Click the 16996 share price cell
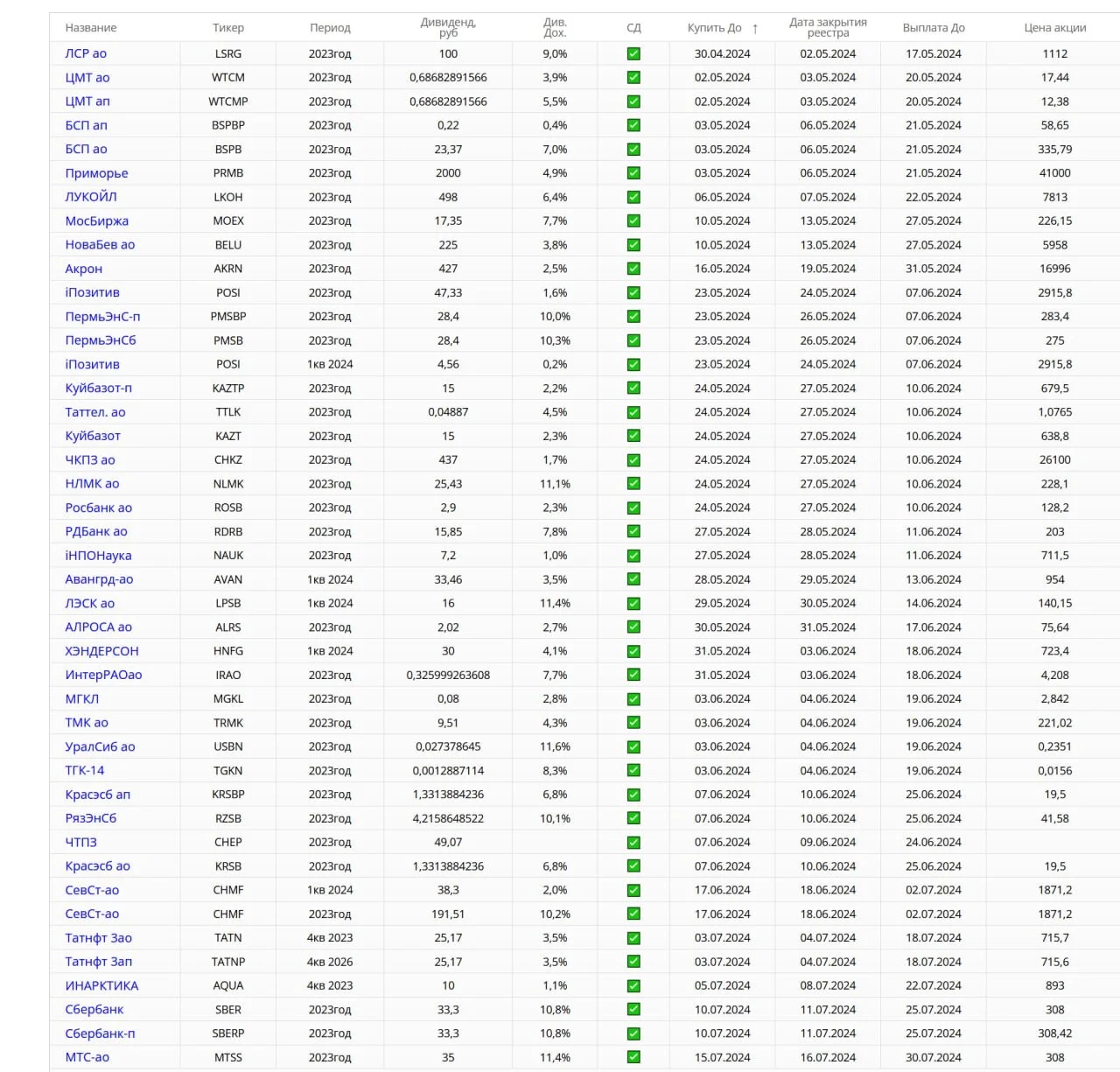Viewport: 1120px width, 1072px height. click(x=1055, y=269)
